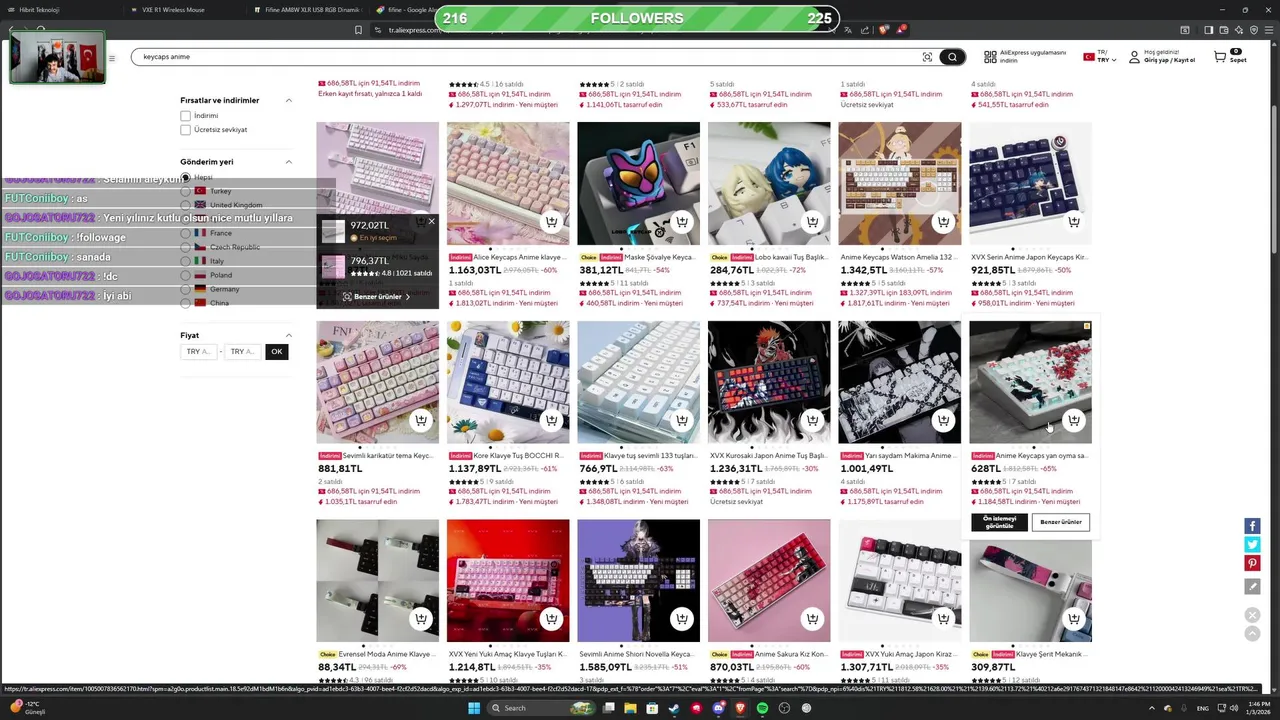Viewport: 1280px width, 720px height.
Task: Open Spotify from the Windows taskbar
Action: tap(763, 708)
